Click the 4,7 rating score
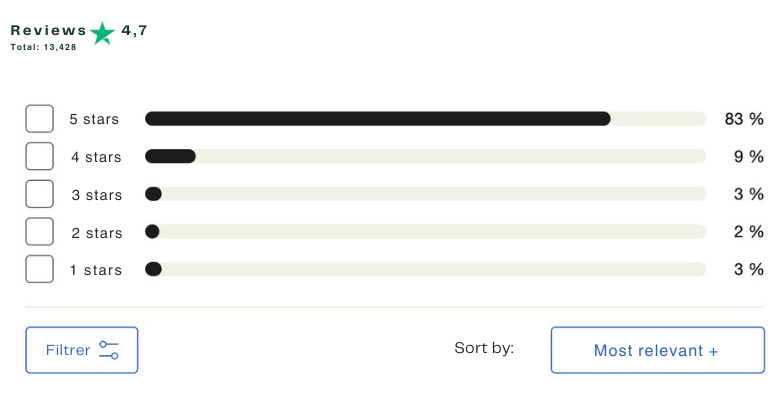Viewport: 782px width, 397px height. [x=134, y=31]
